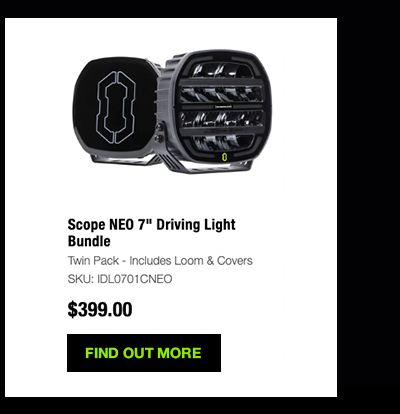Open the Scope NEO 7" Driving Light title
This screenshot has height=414, width=400.
(152, 233)
